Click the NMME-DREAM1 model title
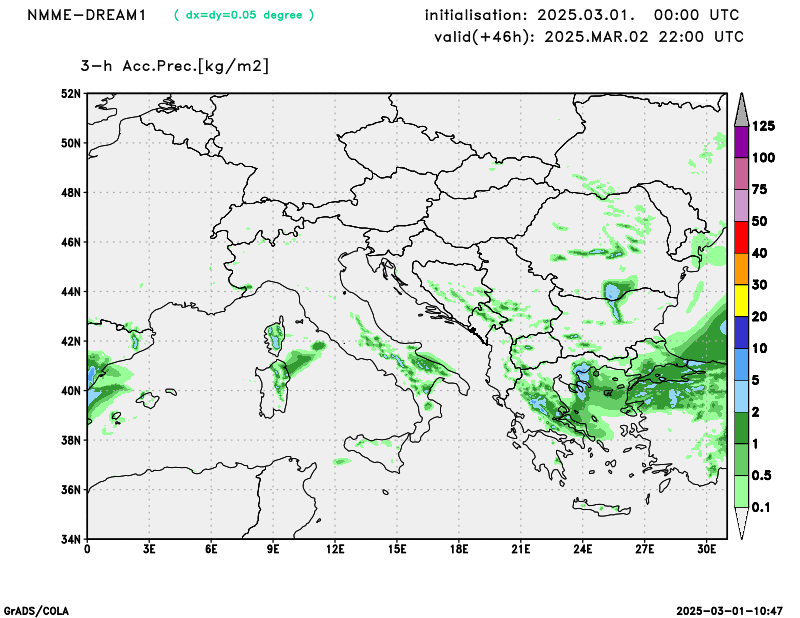The image size is (800, 618). click(87, 15)
